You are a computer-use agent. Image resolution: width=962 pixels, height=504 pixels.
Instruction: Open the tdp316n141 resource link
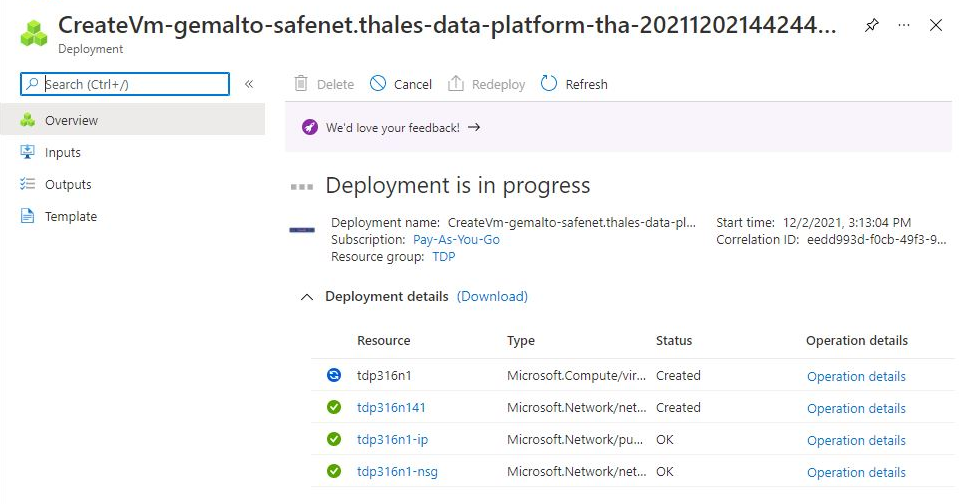pos(391,408)
